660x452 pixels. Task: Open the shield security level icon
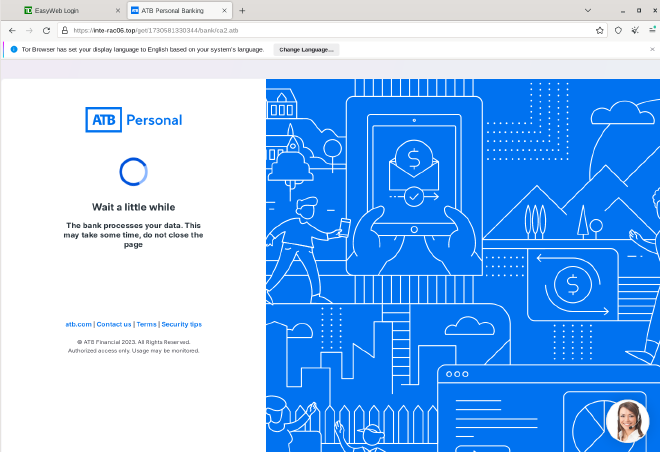tap(618, 30)
